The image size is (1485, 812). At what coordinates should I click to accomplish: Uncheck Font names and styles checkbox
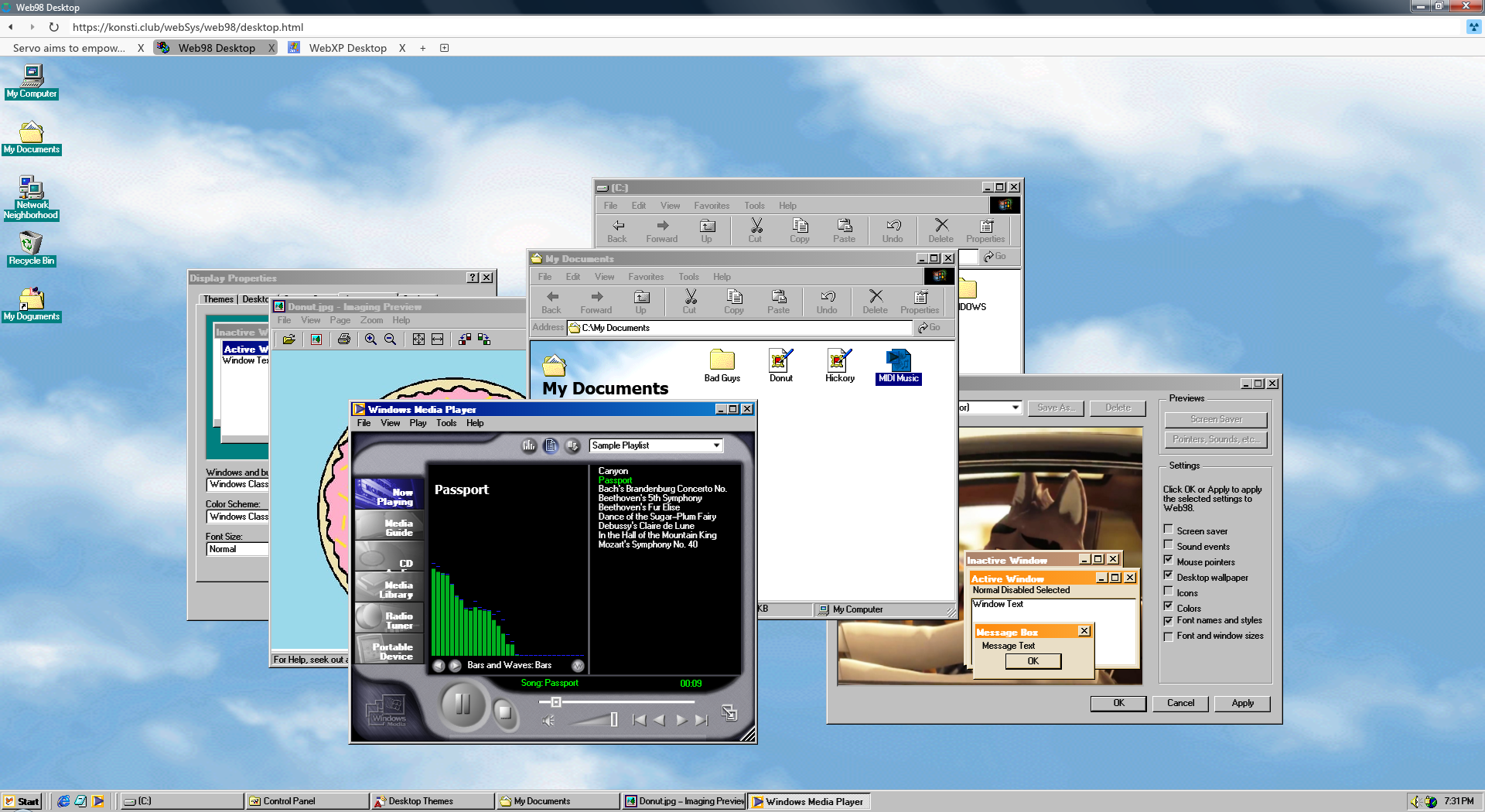[1169, 620]
